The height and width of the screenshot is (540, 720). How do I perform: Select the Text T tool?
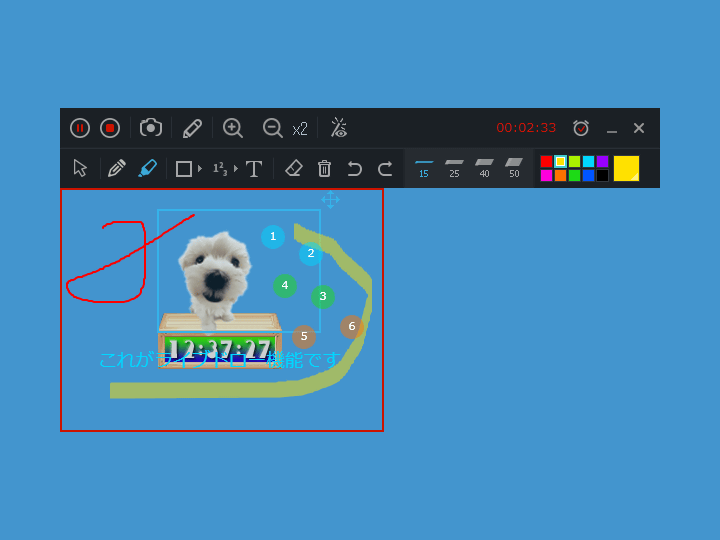coord(254,169)
